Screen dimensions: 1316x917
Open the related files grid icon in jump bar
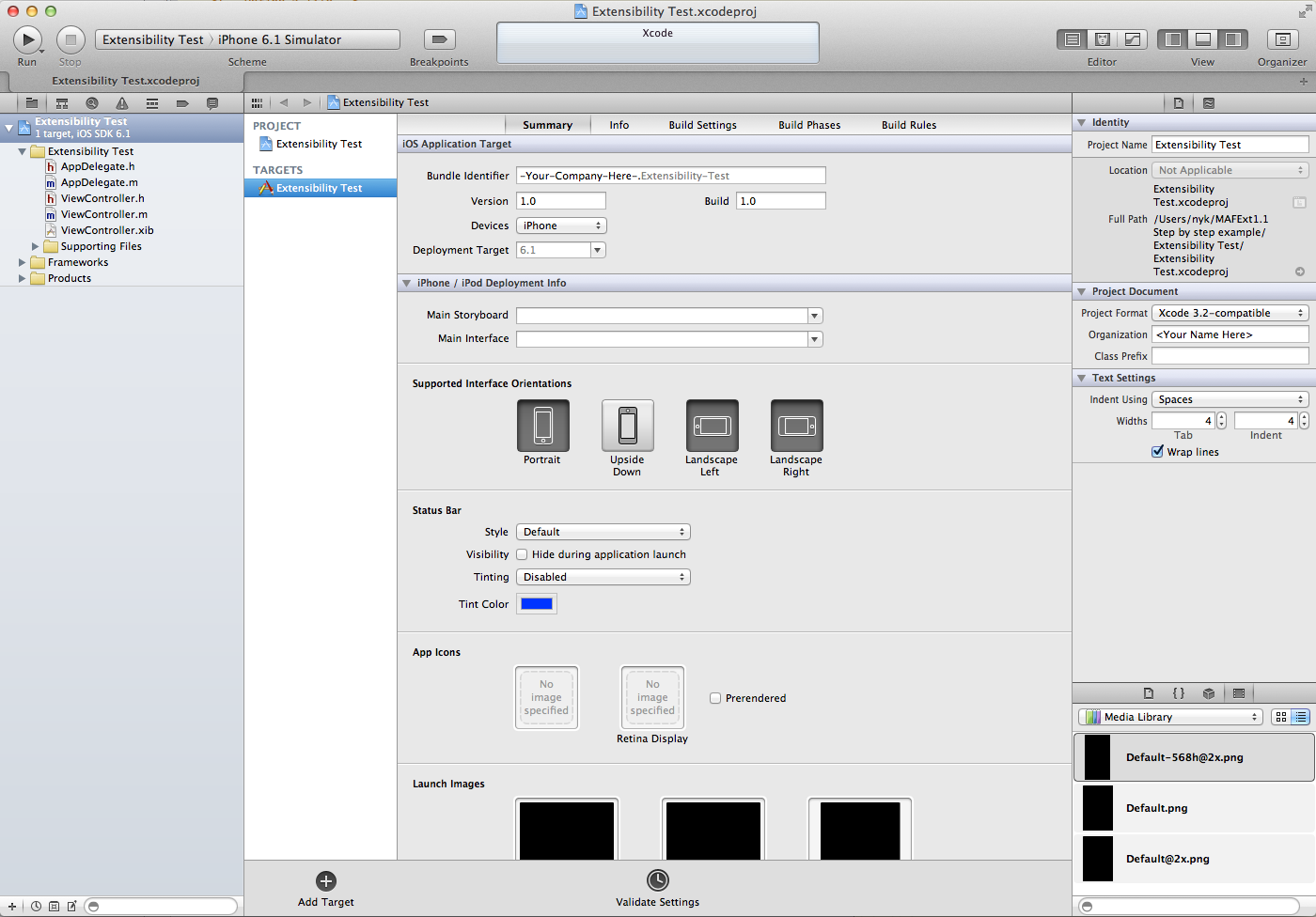click(258, 102)
